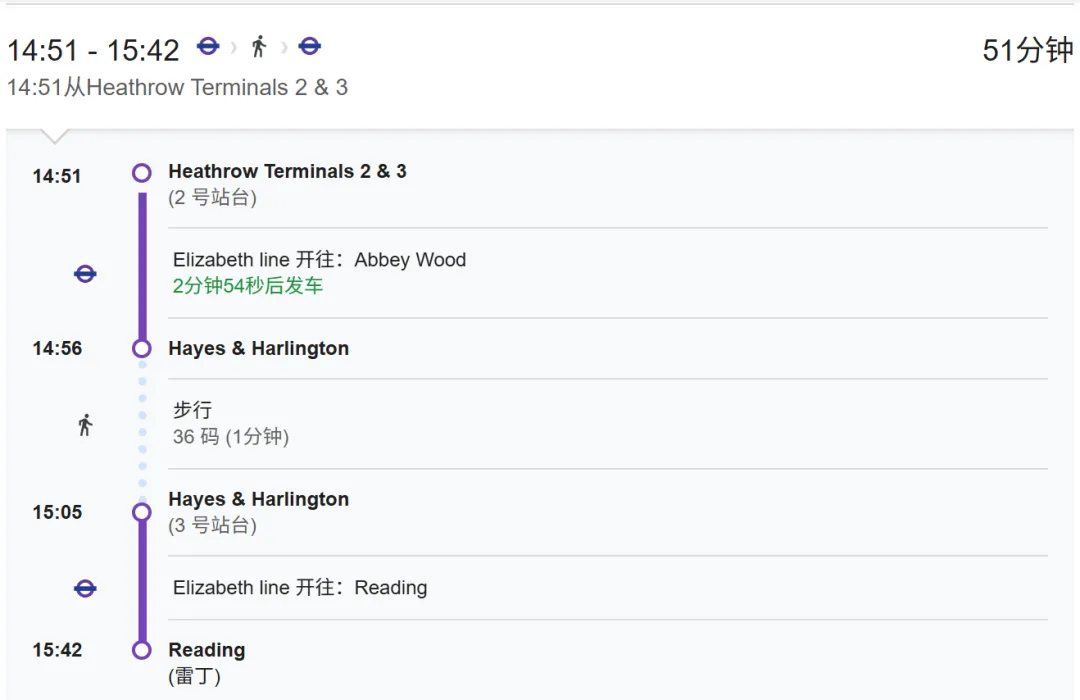Click roundel icon beside Reading train row
Screen dimensions: 1080x700
(x=86, y=589)
